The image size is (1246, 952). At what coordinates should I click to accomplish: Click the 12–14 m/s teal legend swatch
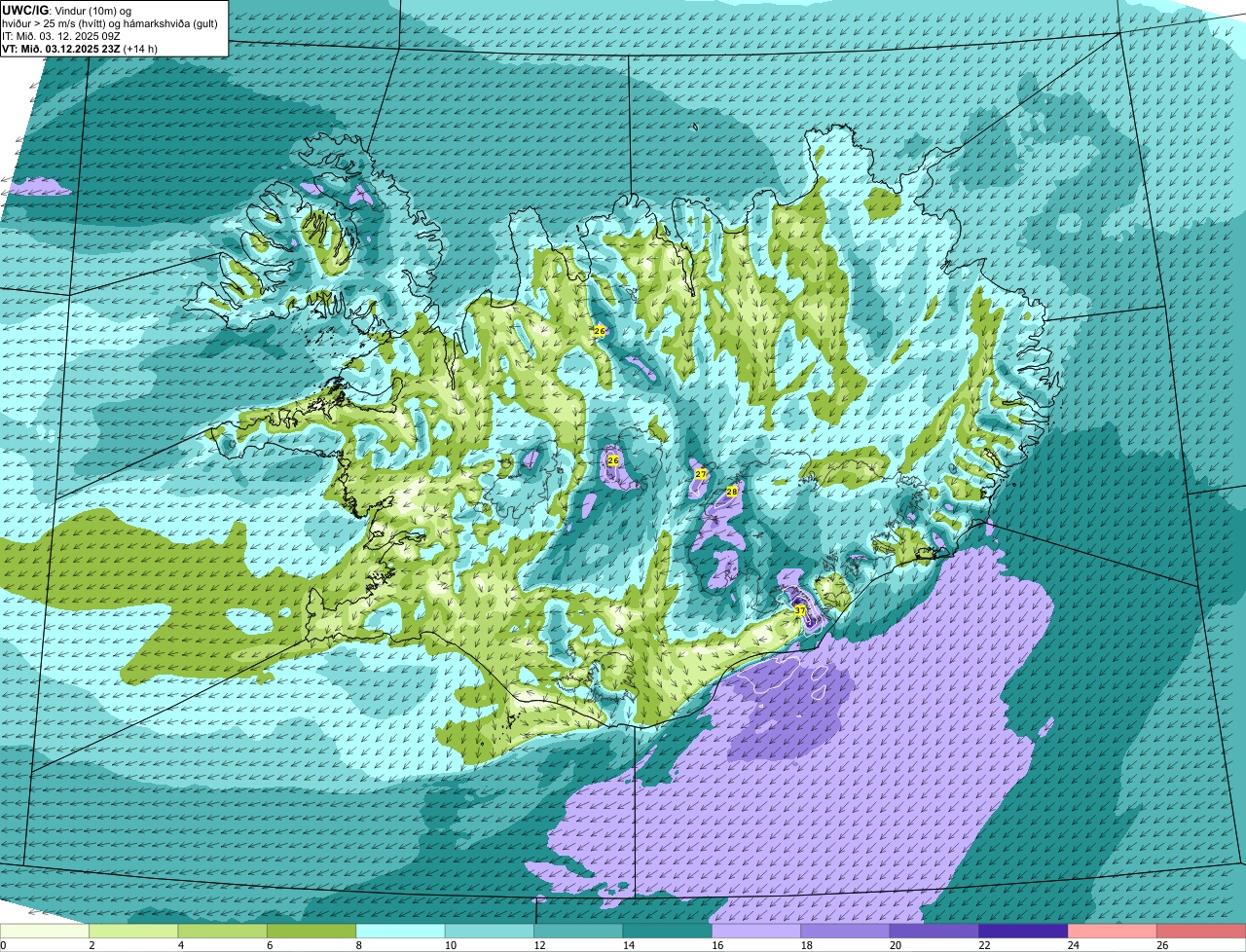coord(578,931)
